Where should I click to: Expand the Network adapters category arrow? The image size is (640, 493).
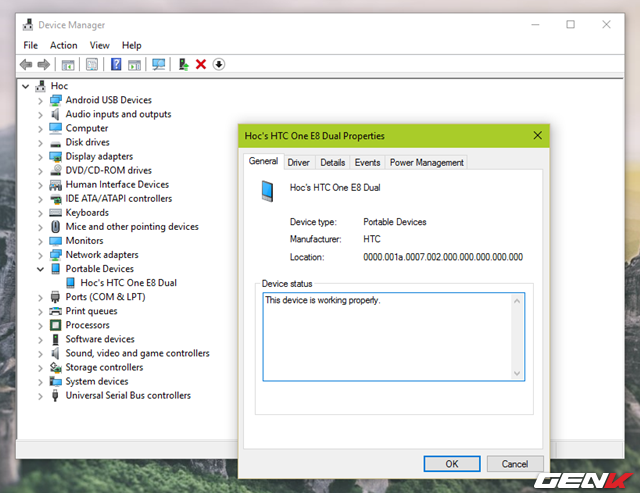click(x=40, y=255)
